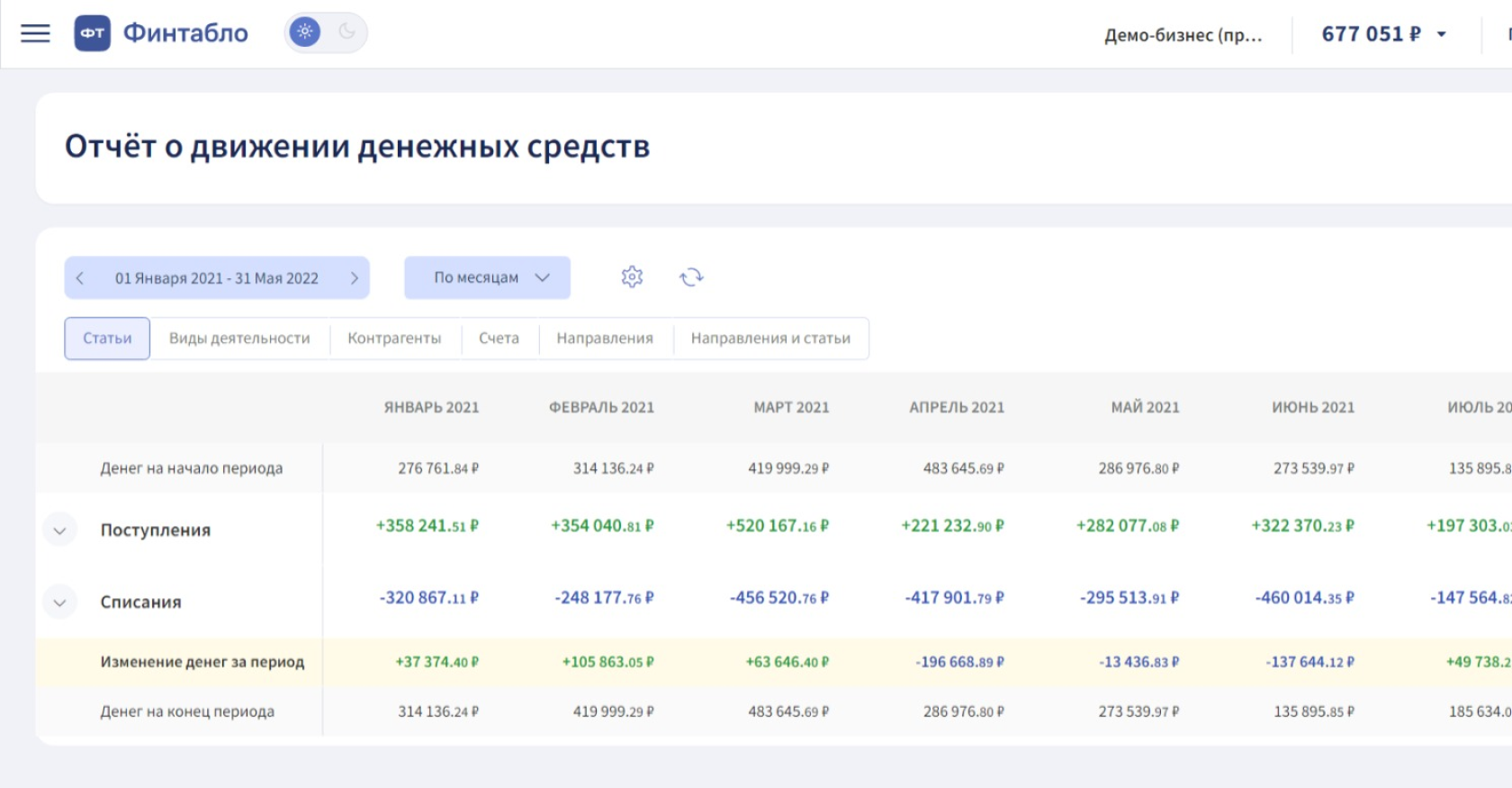Click the 276 761.84 ₽ opening balance cell
The width and height of the screenshot is (1512, 788).
tap(438, 468)
